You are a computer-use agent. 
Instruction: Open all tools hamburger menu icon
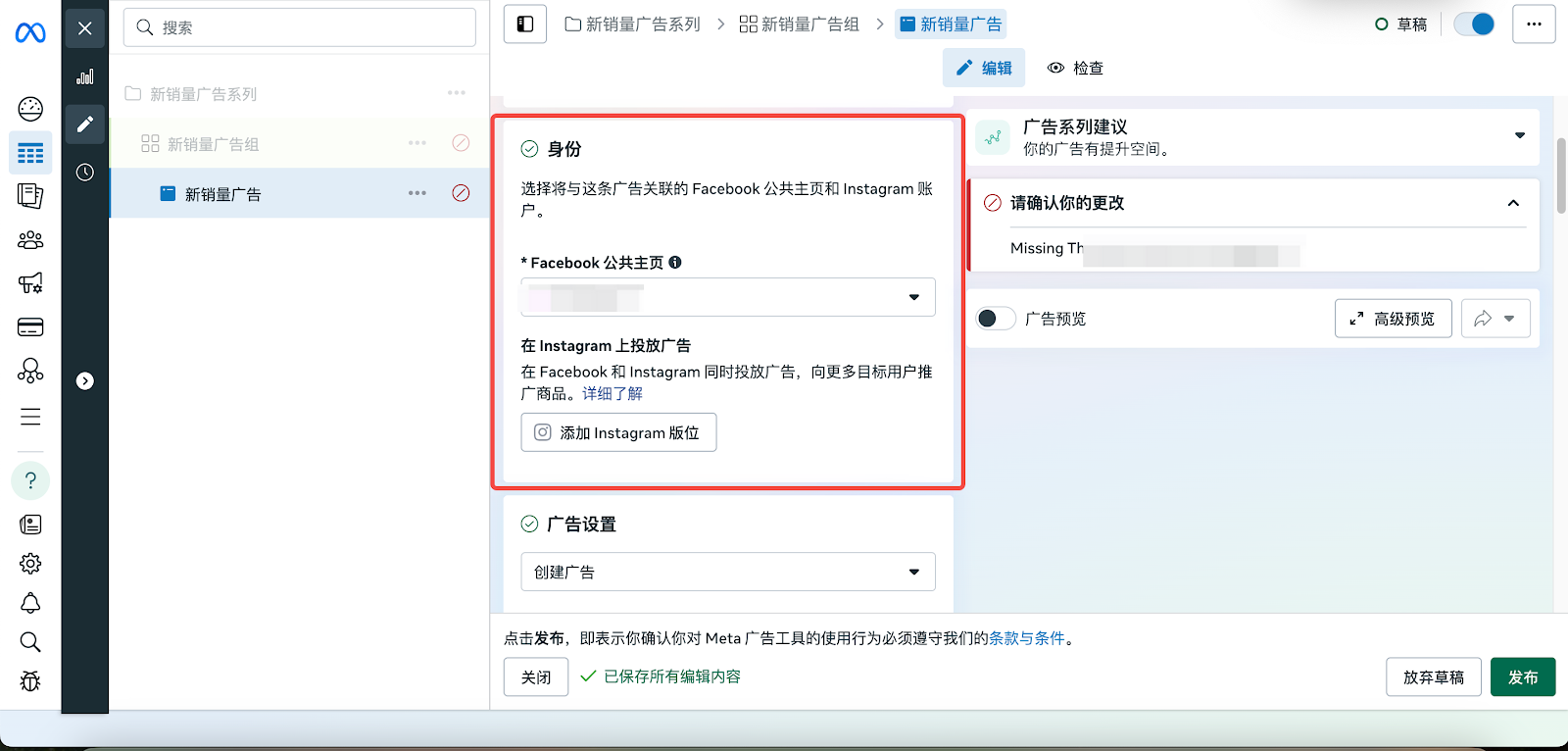click(30, 417)
